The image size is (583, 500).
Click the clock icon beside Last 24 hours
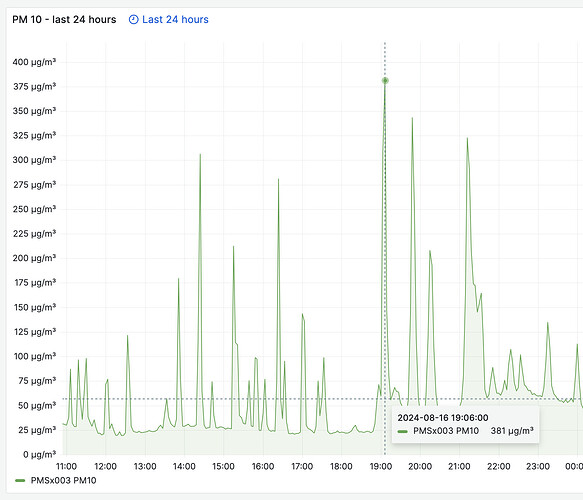(133, 19)
